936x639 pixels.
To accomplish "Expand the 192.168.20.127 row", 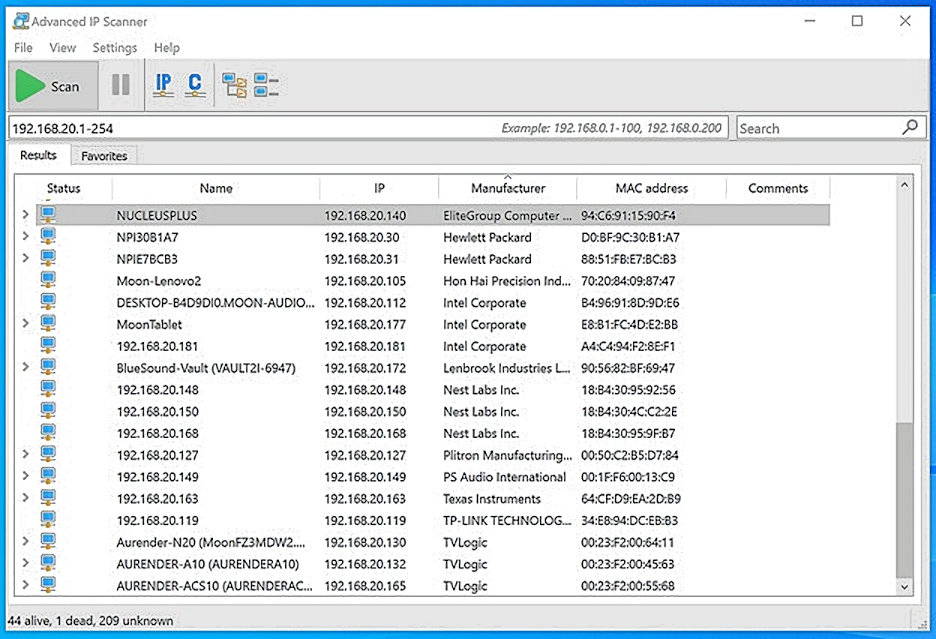I will tap(25, 454).
